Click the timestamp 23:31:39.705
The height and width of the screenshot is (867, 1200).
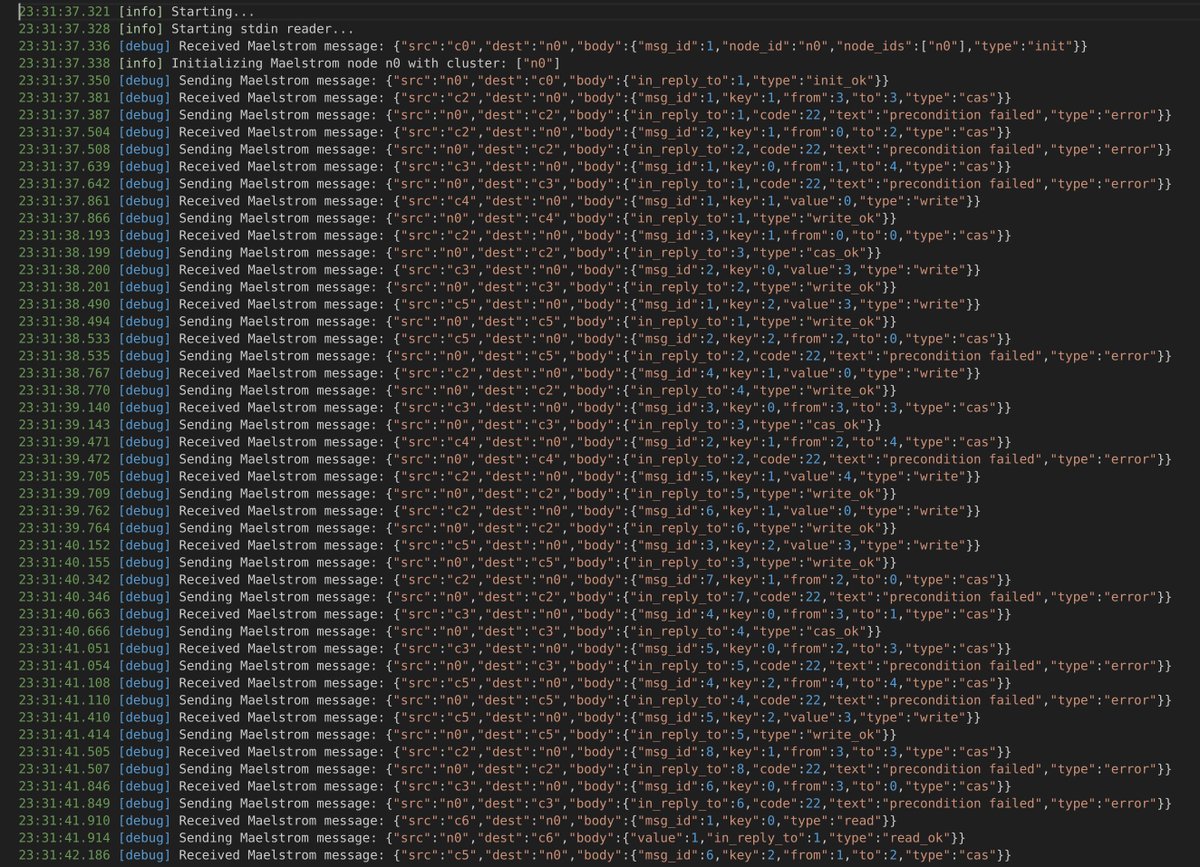point(65,476)
